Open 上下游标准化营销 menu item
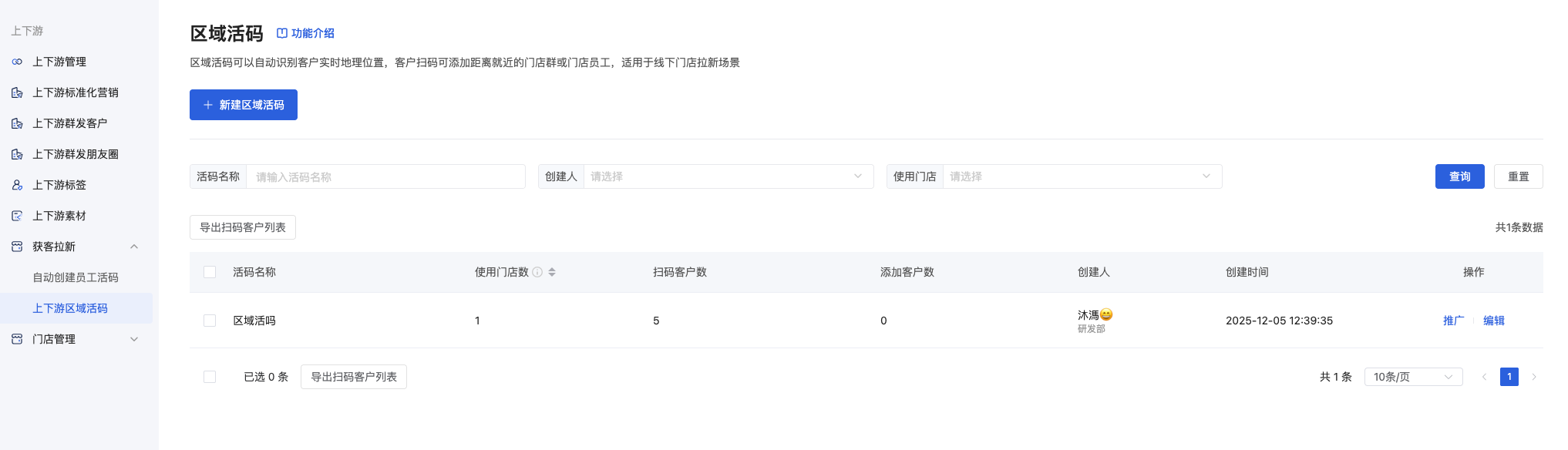Viewport: 1568px width, 450px height. (x=76, y=92)
